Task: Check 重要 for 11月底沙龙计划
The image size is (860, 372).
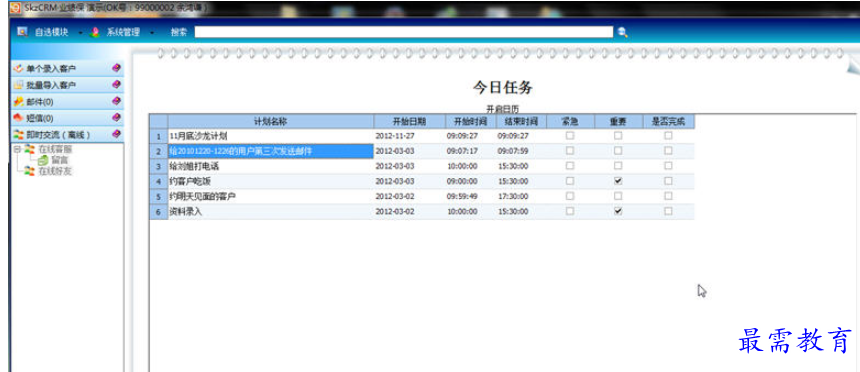Action: [x=618, y=136]
